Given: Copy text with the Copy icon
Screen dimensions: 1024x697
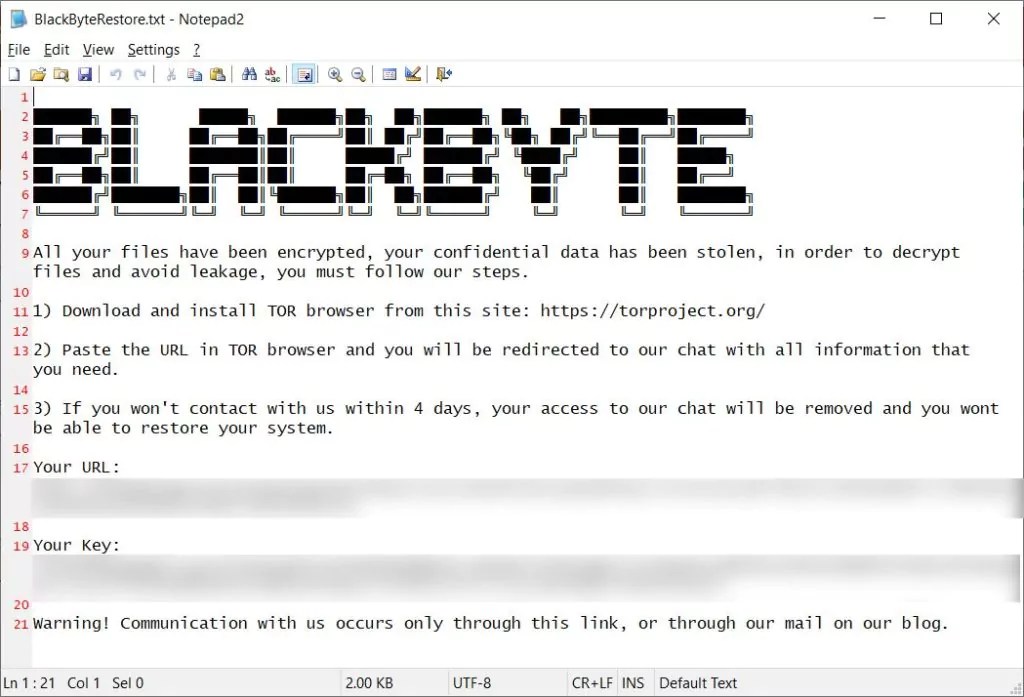Looking at the screenshot, I should (195, 73).
